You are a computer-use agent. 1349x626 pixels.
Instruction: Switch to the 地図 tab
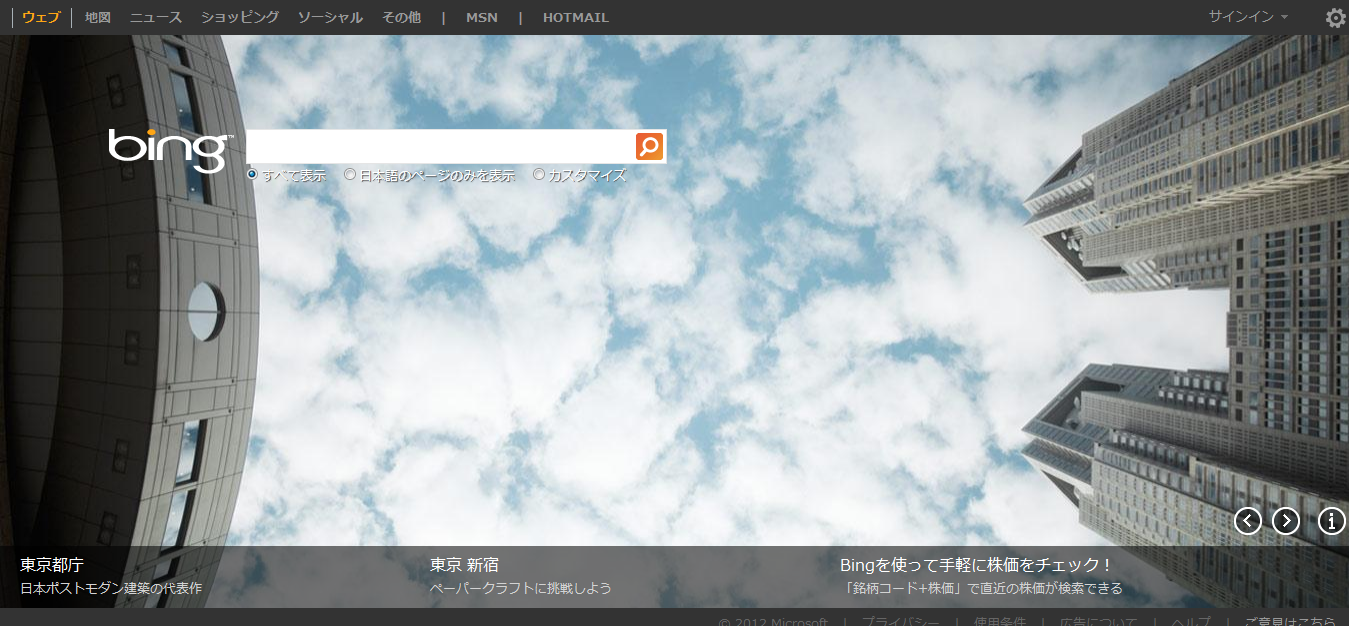tap(98, 17)
